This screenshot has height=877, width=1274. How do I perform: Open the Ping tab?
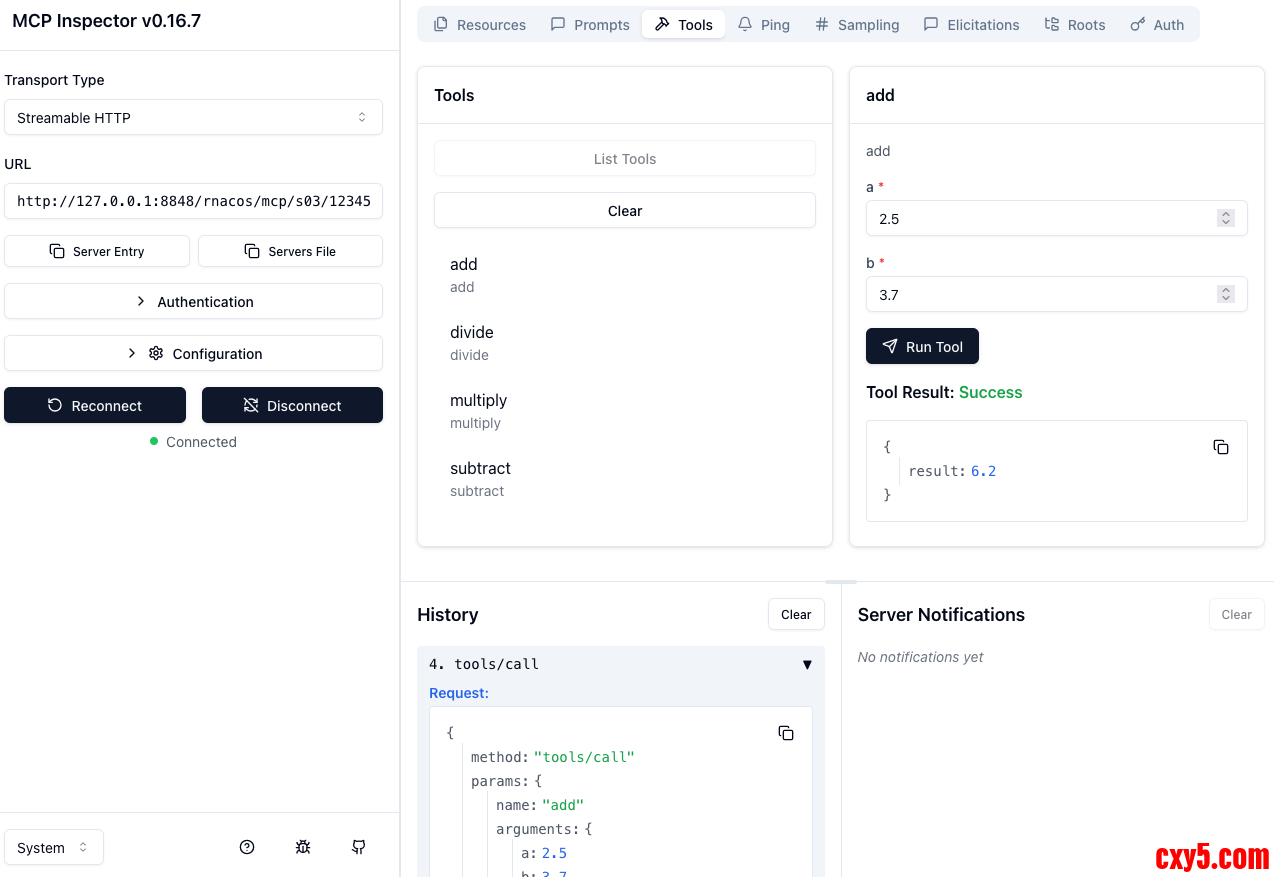tap(763, 25)
